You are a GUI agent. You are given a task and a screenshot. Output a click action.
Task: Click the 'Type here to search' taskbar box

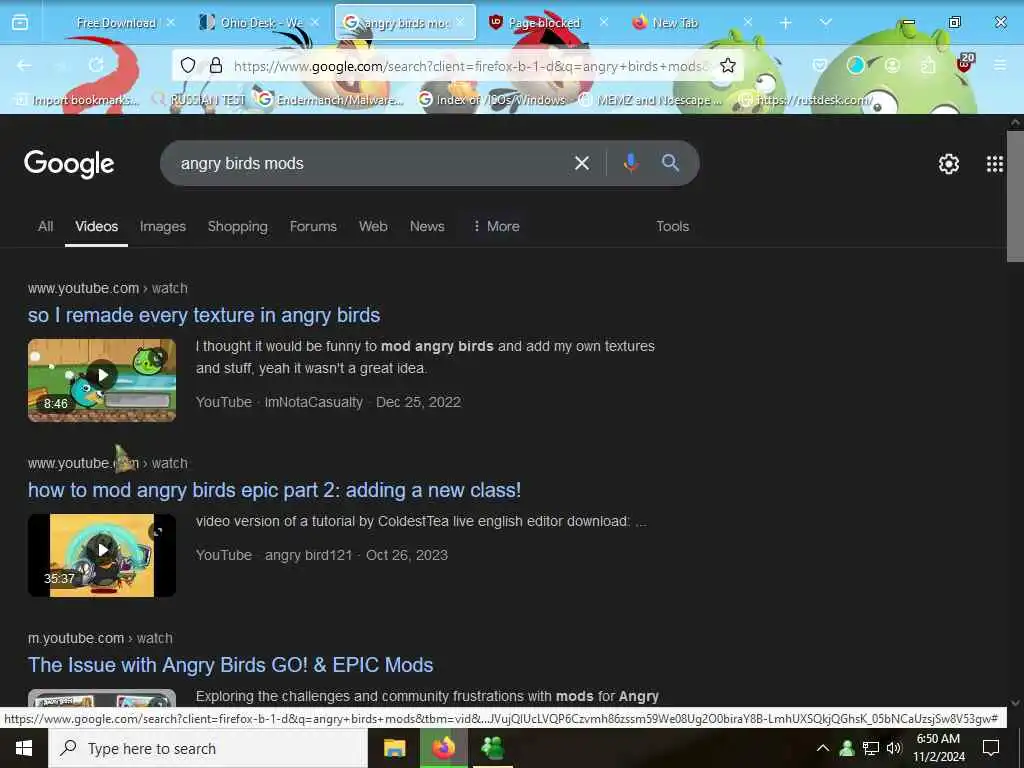209,748
